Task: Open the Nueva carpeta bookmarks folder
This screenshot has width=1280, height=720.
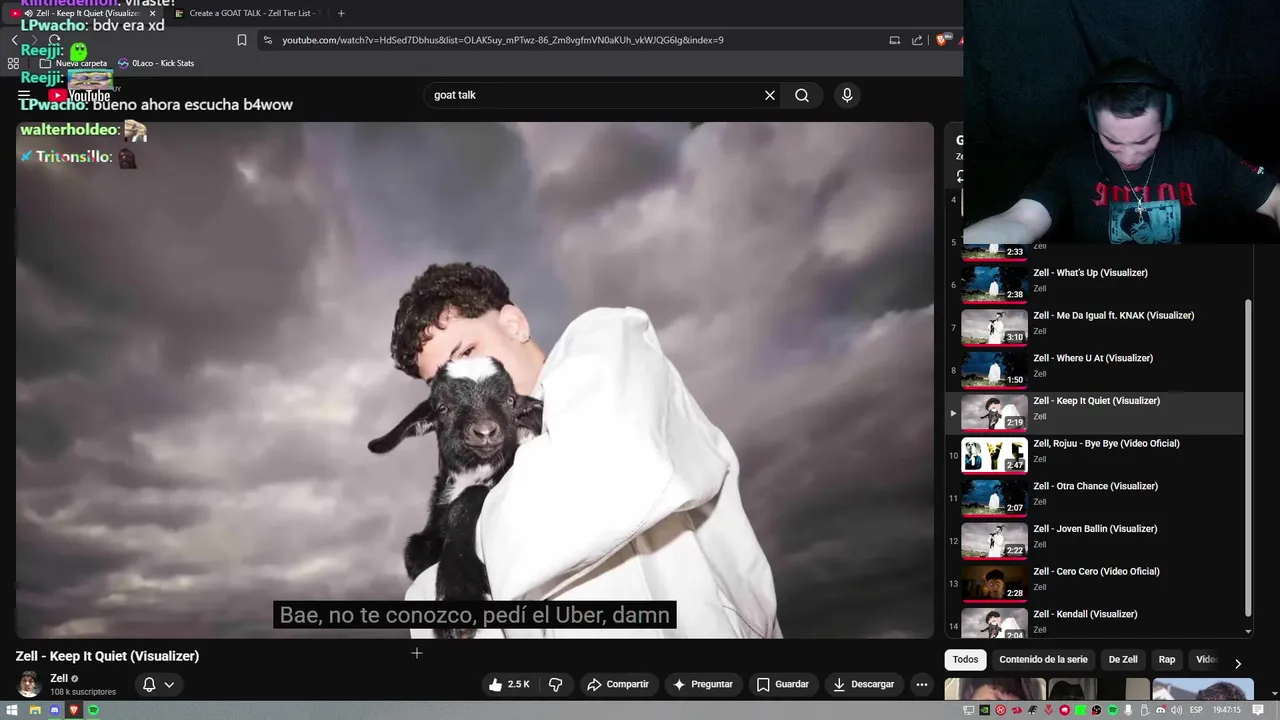Action: [73, 63]
